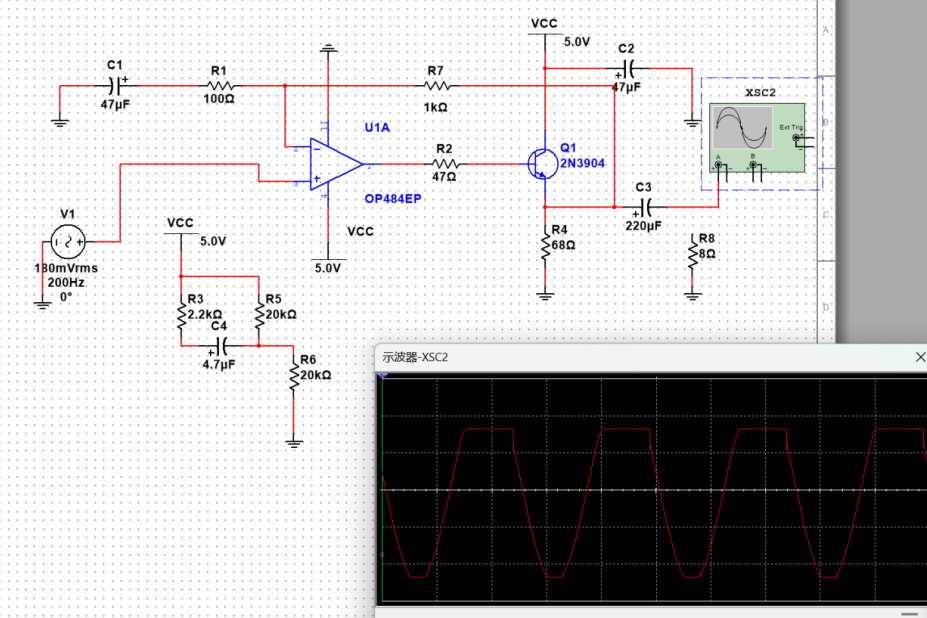Select the C2 47µF capacitor symbol
This screenshot has width=927, height=618.
[628, 69]
